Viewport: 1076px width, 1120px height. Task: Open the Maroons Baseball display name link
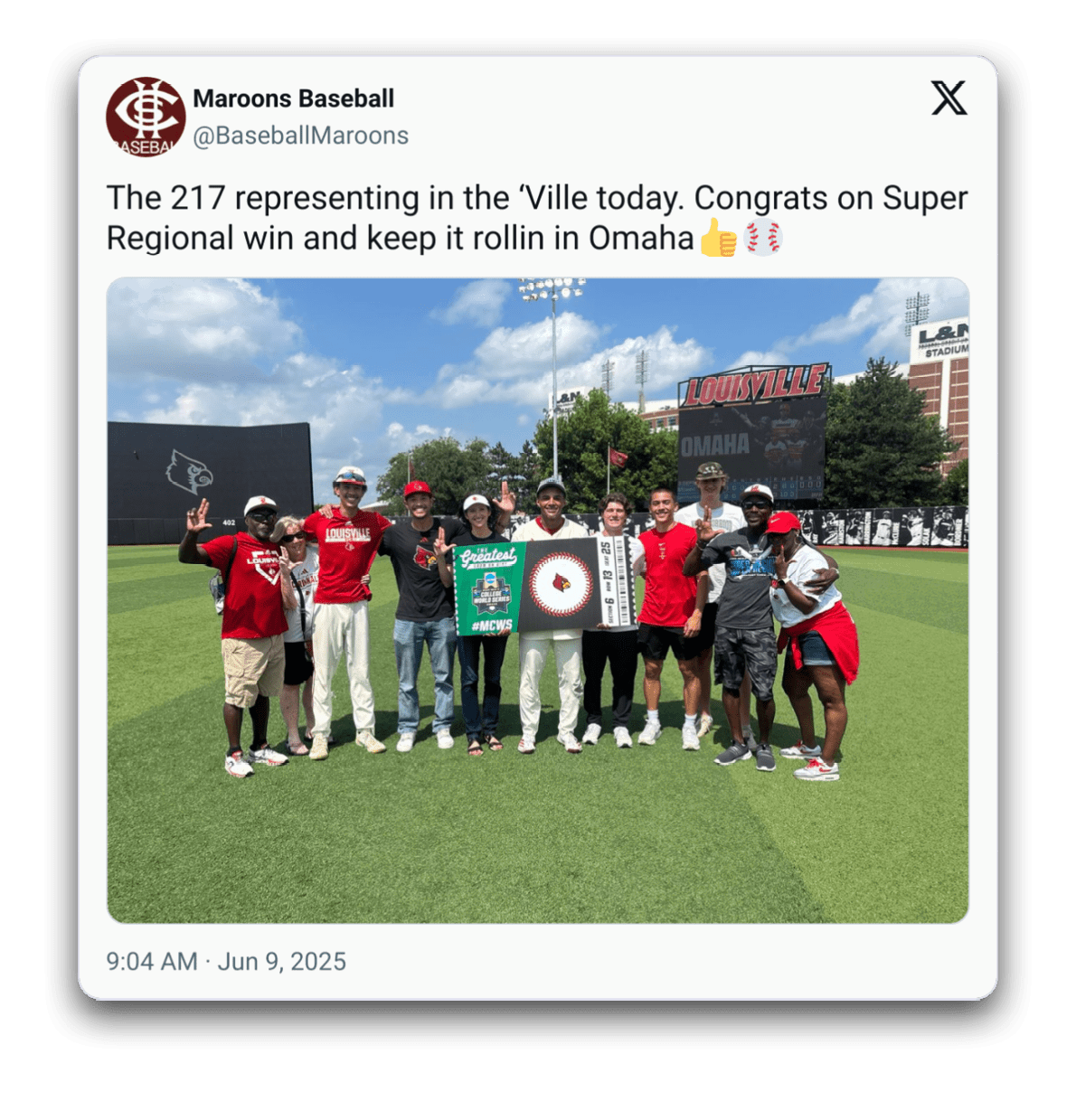[x=293, y=99]
